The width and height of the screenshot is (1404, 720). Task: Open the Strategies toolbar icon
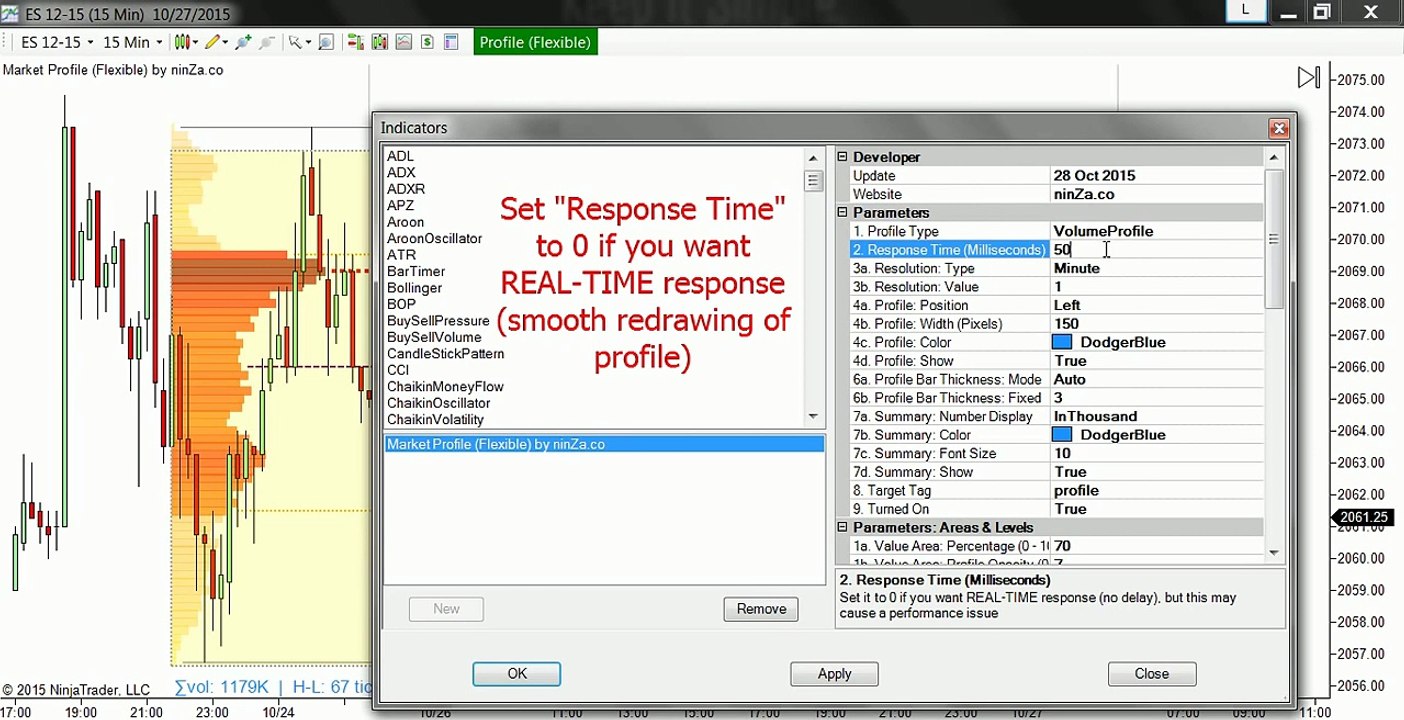pos(403,42)
